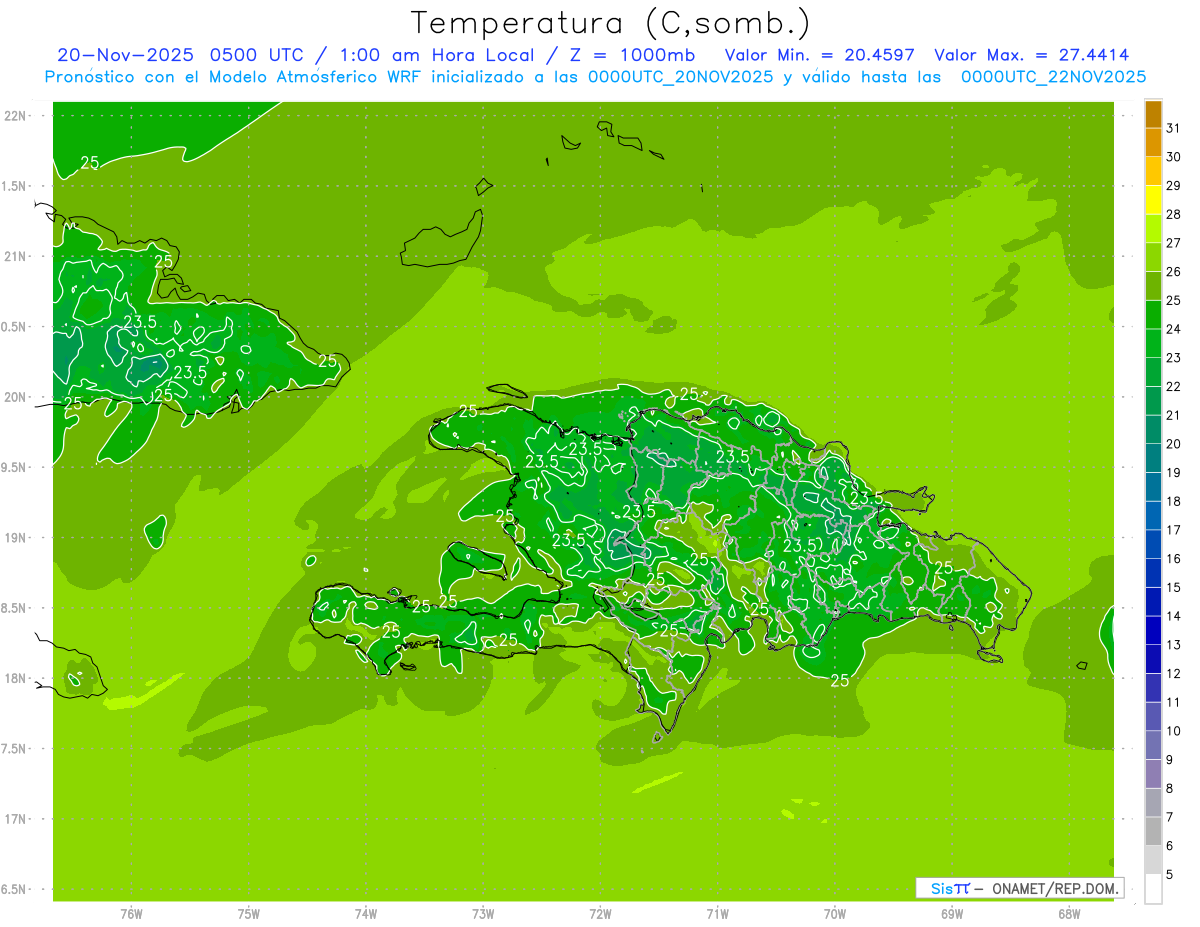Click the 20 value on the color scale

click(x=1174, y=444)
